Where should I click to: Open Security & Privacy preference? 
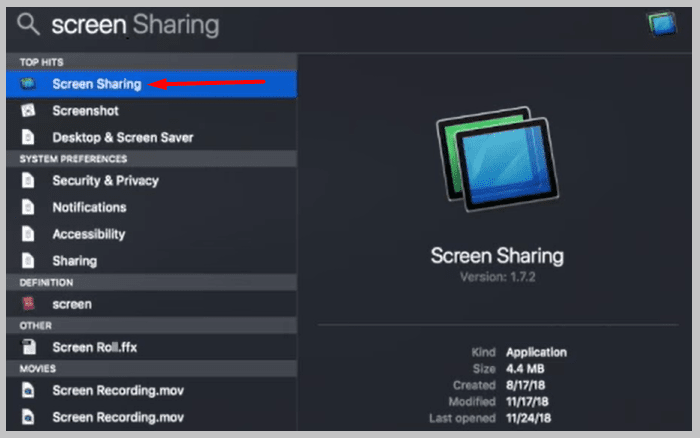click(x=151, y=180)
